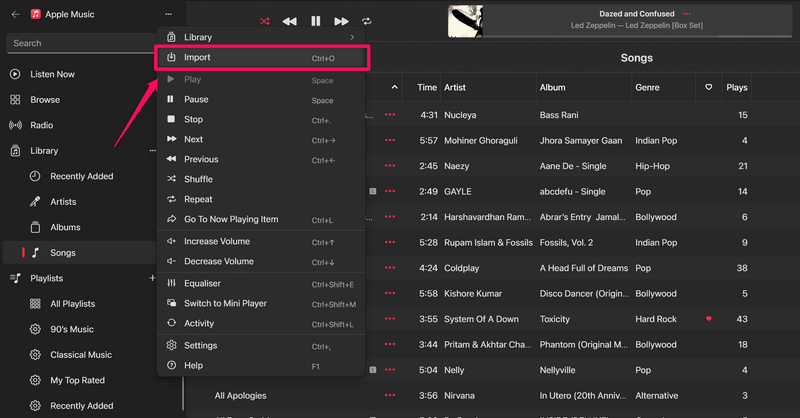Toggle repeat icon in playback bar
This screenshot has height=418, width=800.
pyautogui.click(x=367, y=21)
